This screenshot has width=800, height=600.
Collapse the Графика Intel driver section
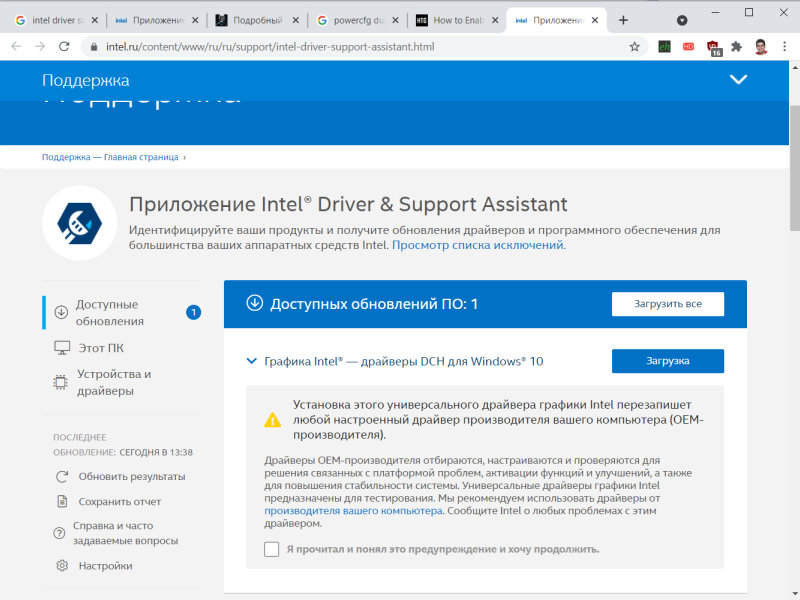pos(252,361)
